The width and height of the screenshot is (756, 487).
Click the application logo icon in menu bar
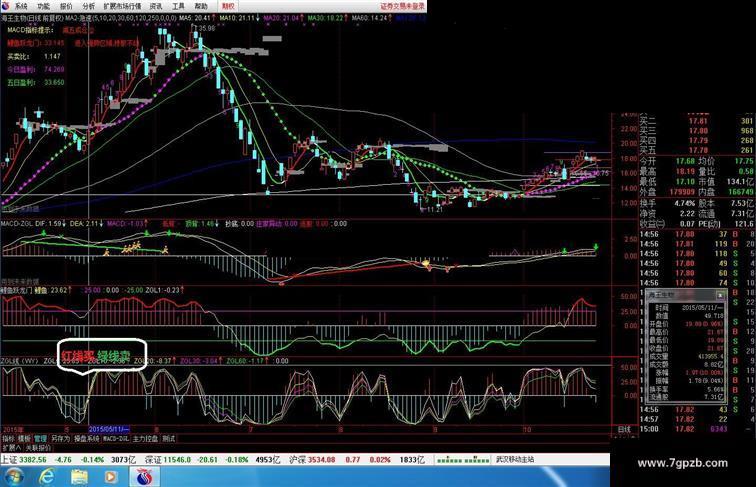coord(5,6)
